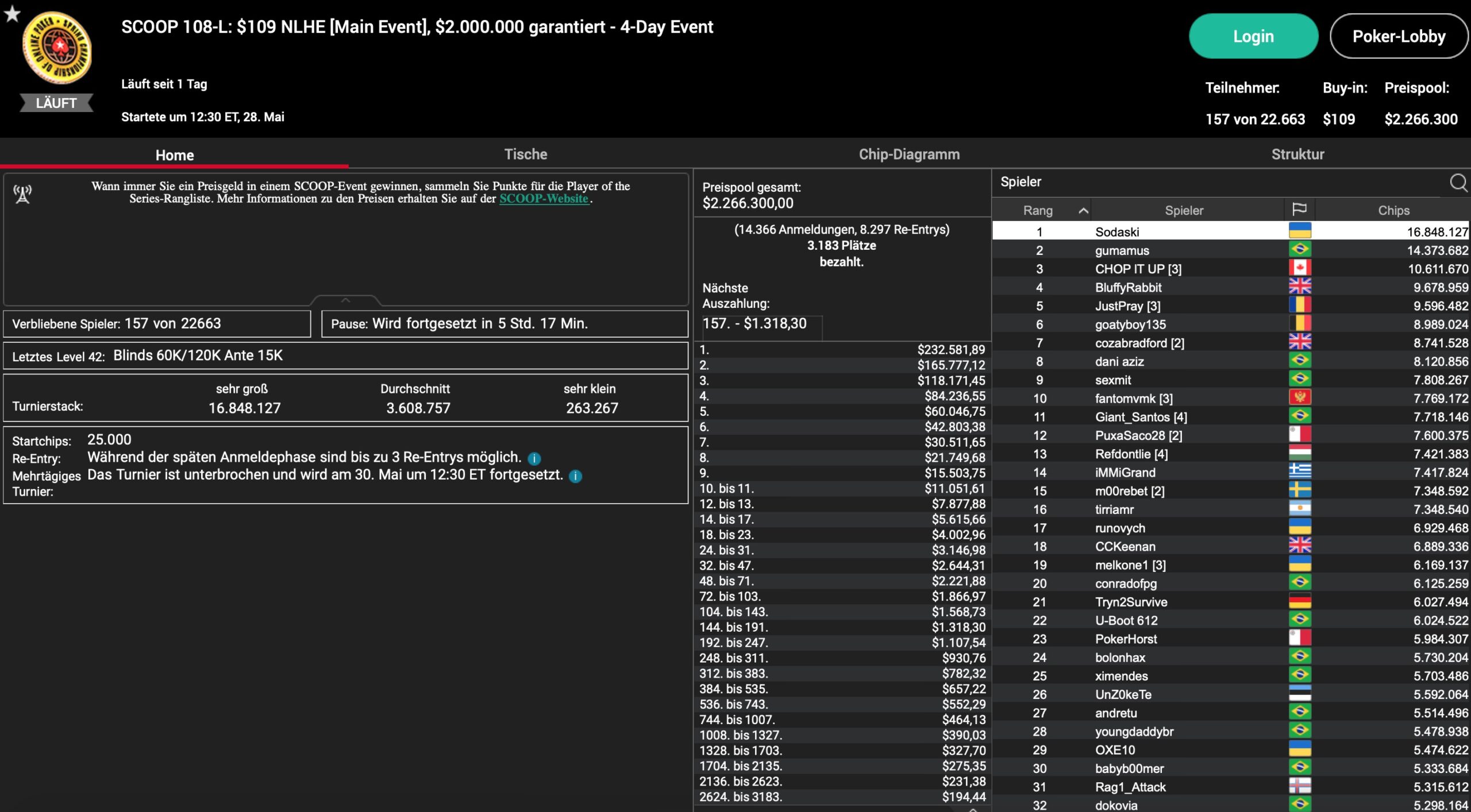This screenshot has height=812, width=1471.
Task: Click Refdontlie's Hungary flag
Action: (1300, 453)
